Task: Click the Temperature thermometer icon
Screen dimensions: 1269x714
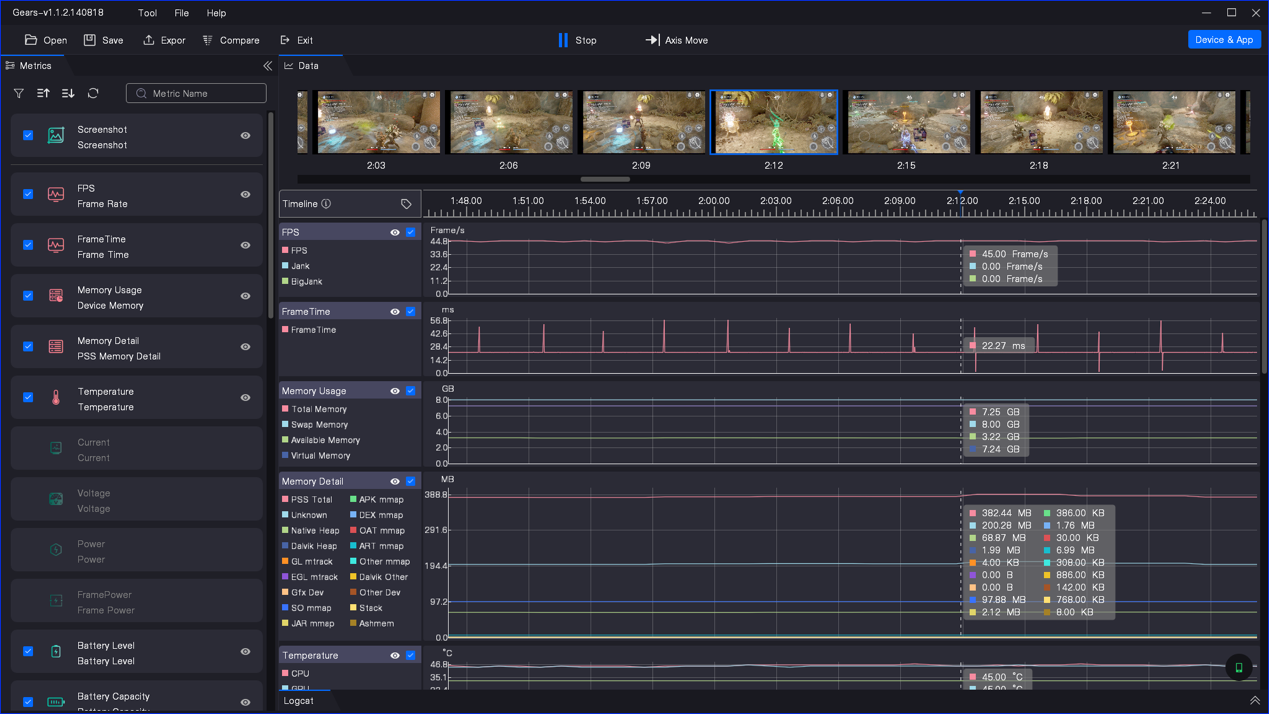Action: click(56, 398)
